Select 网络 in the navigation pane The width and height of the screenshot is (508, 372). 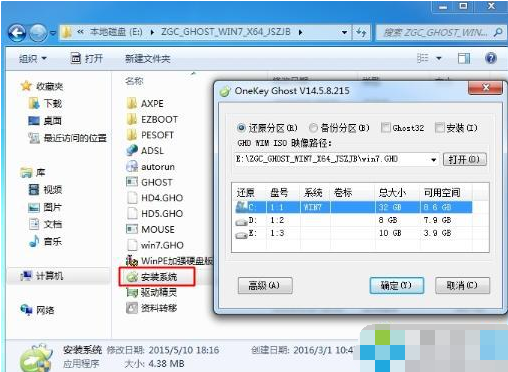pos(37,310)
